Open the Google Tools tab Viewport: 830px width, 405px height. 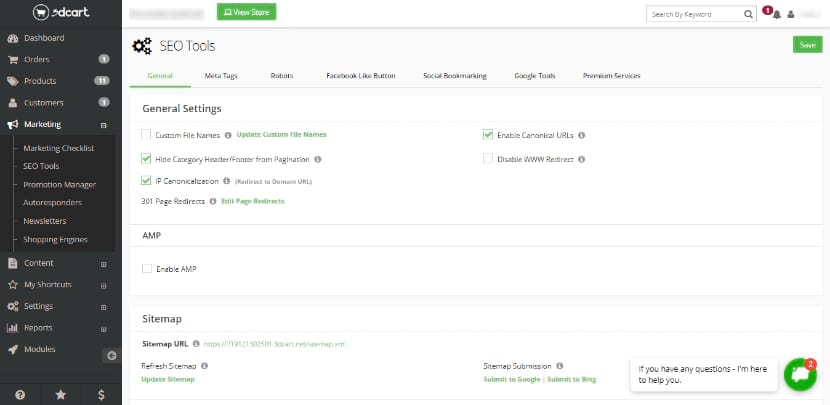[534, 75]
